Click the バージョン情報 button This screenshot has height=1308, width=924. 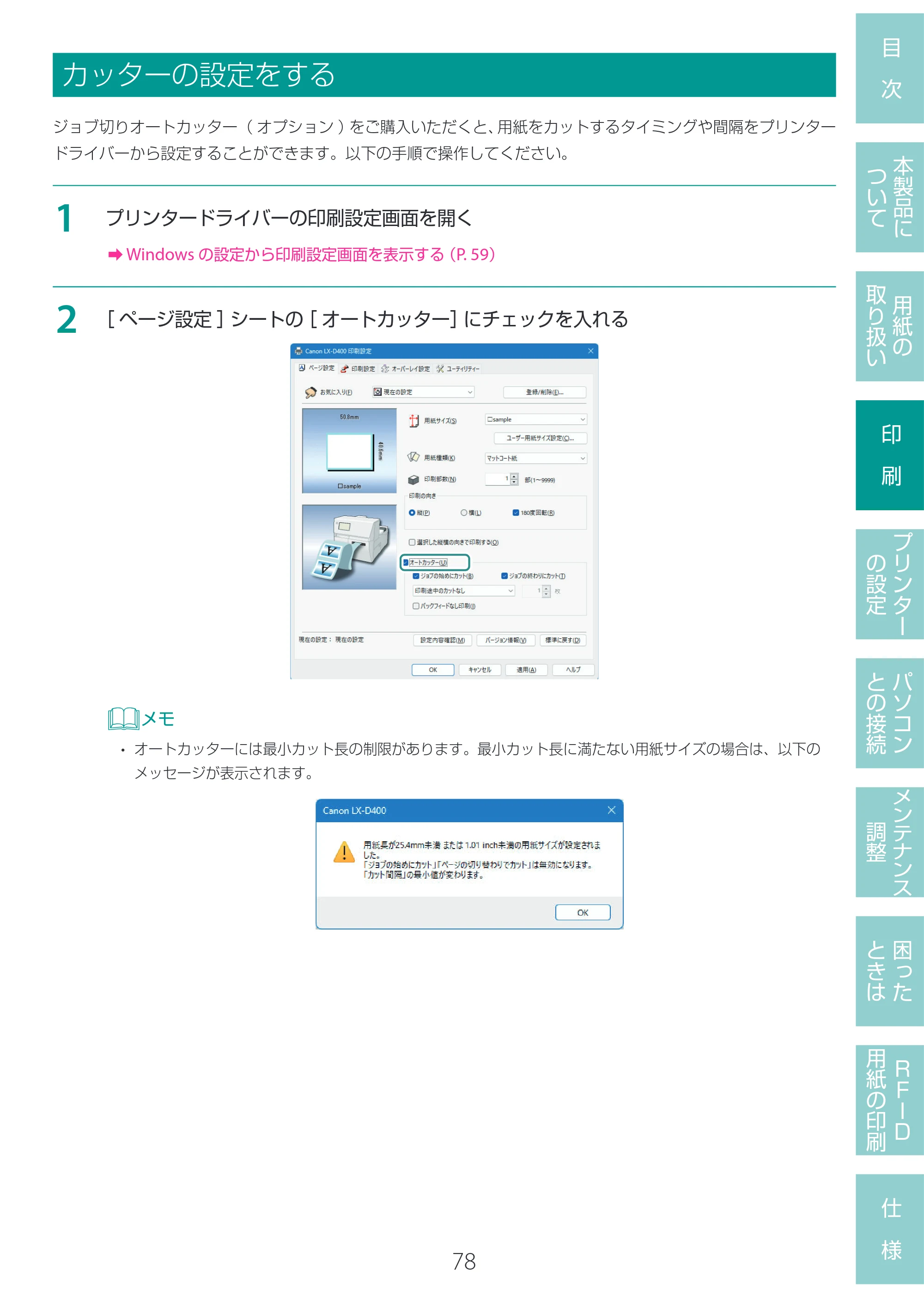coord(505,640)
